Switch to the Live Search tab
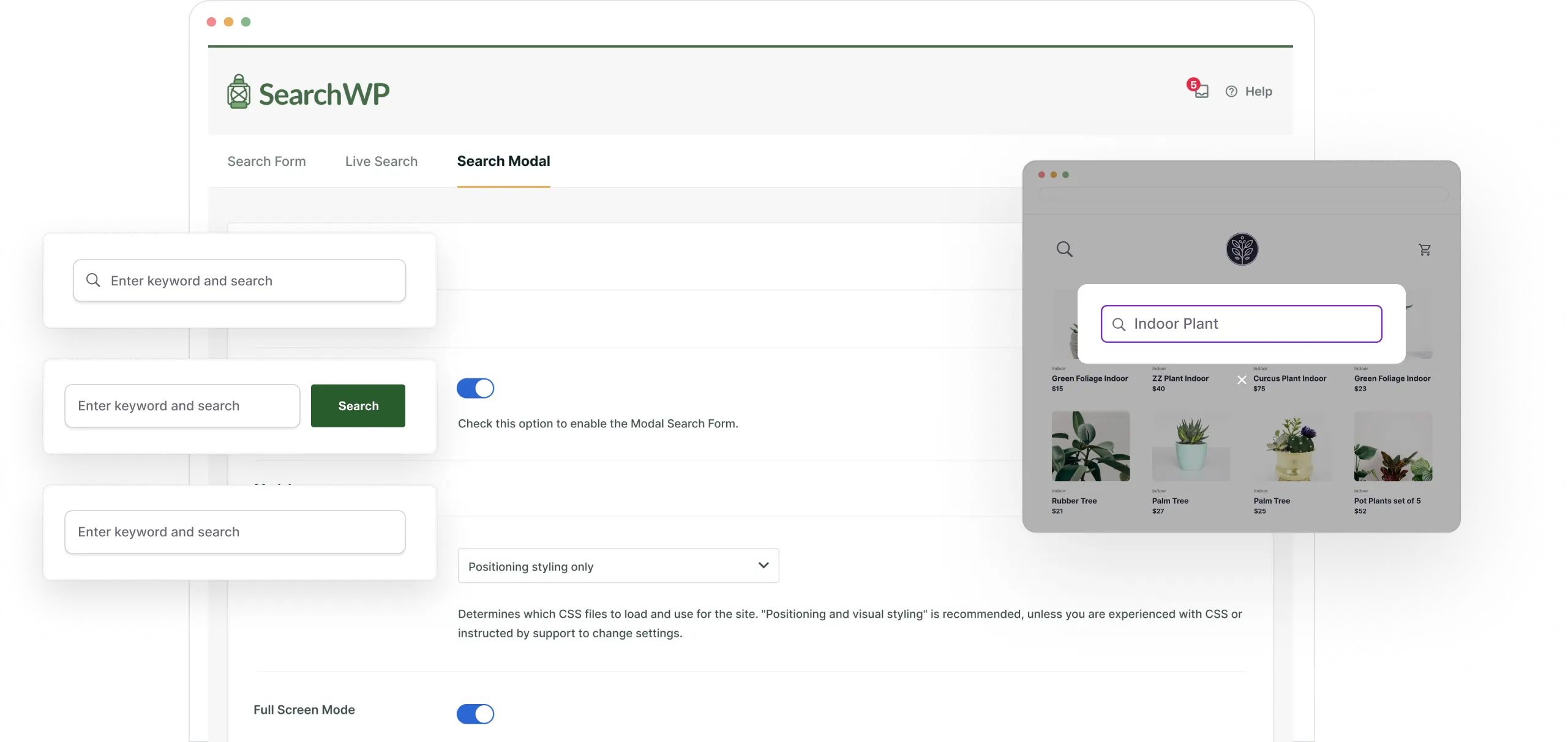The height and width of the screenshot is (742, 1568). (381, 161)
